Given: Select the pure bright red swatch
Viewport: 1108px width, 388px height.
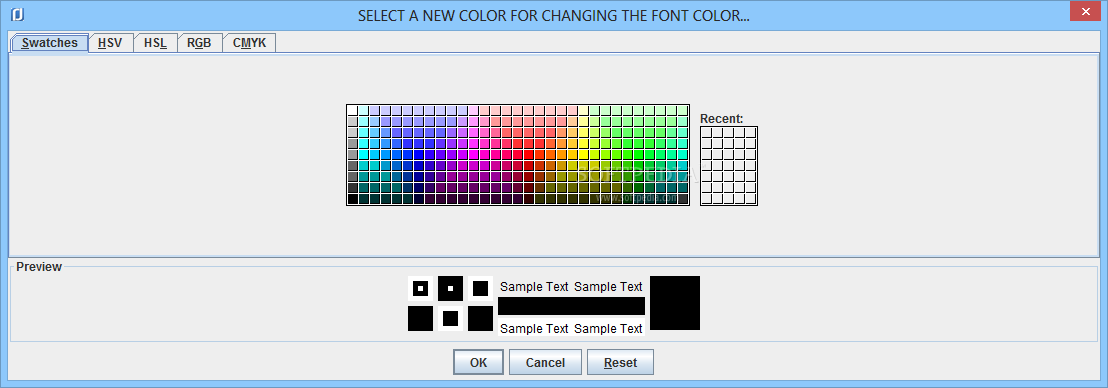Looking at the screenshot, I should [x=529, y=155].
